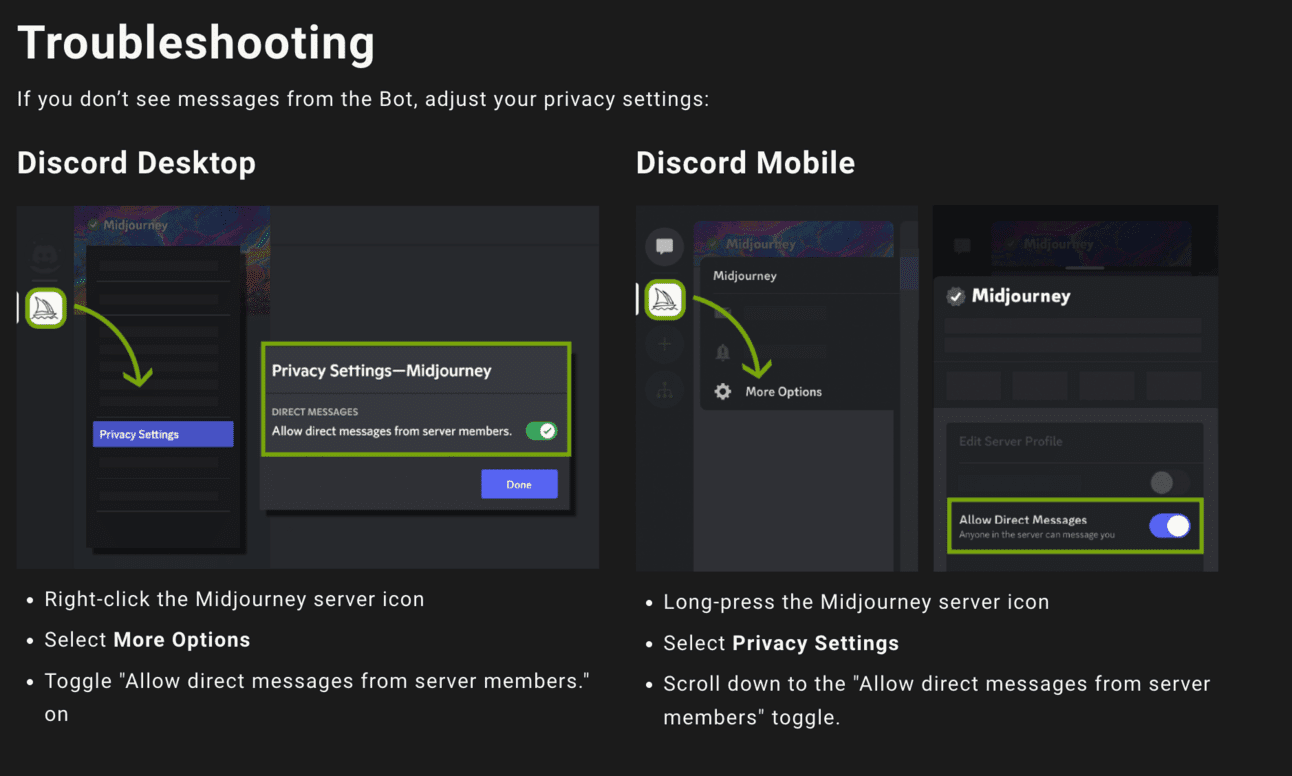This screenshot has width=1292, height=776.
Task: Click 'Right-click the Midjourney server icon' bullet text
Action: coord(234,599)
